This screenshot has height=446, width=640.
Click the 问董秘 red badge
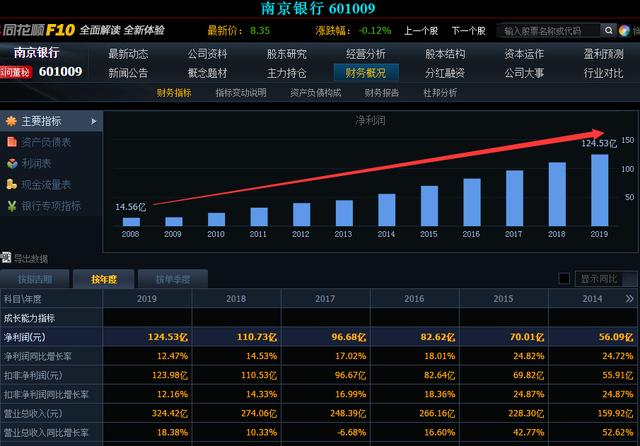coord(16,72)
